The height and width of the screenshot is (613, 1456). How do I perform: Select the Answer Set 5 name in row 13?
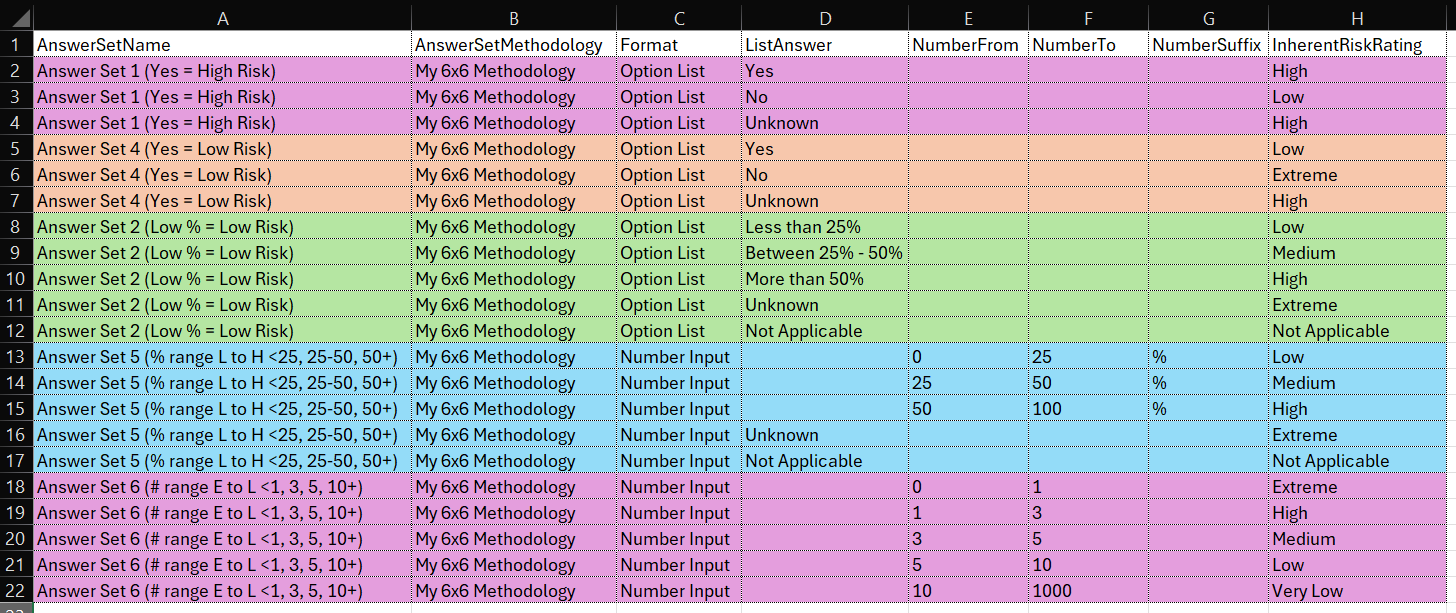coord(222,357)
